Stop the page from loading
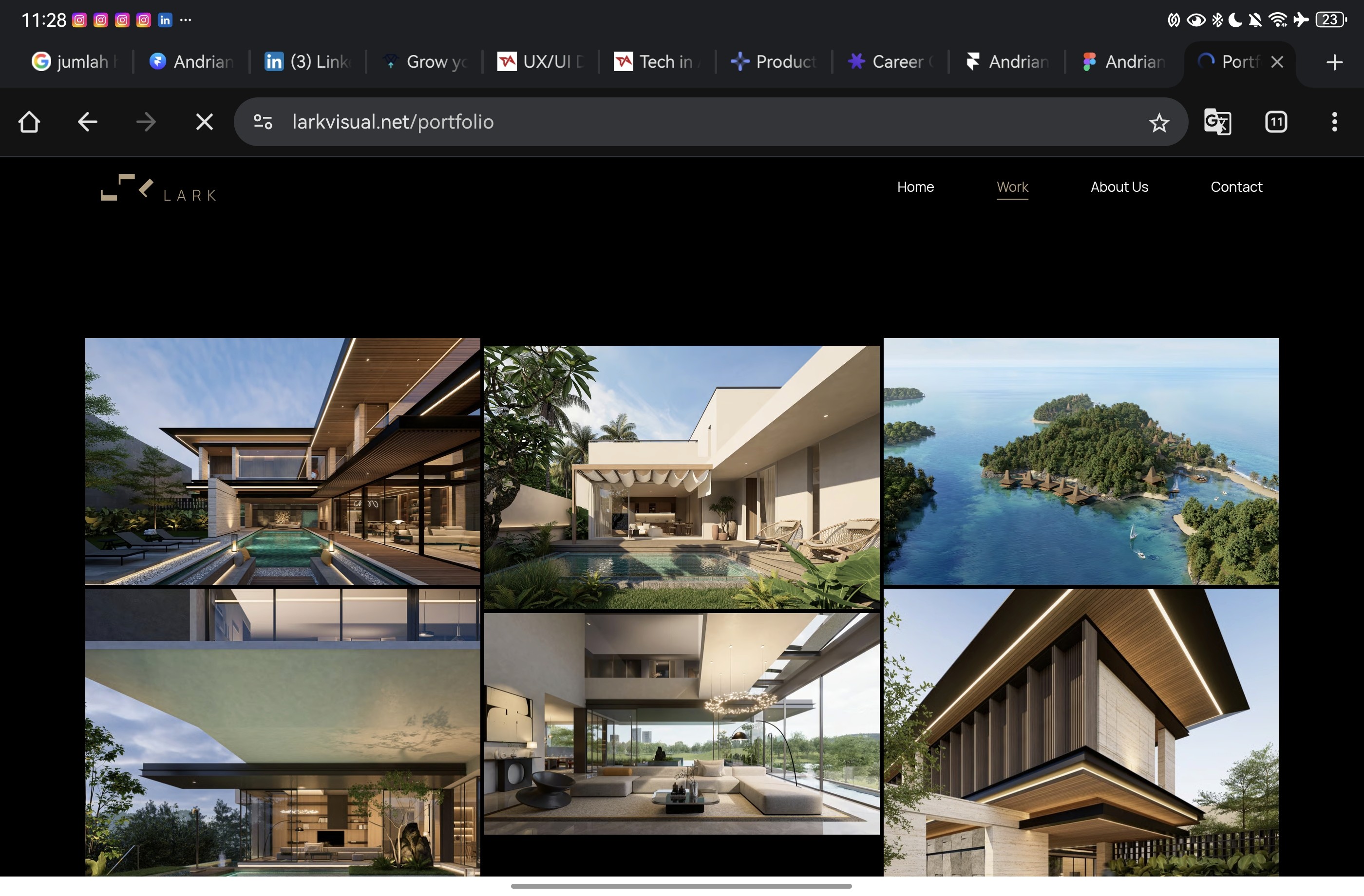 (x=204, y=121)
